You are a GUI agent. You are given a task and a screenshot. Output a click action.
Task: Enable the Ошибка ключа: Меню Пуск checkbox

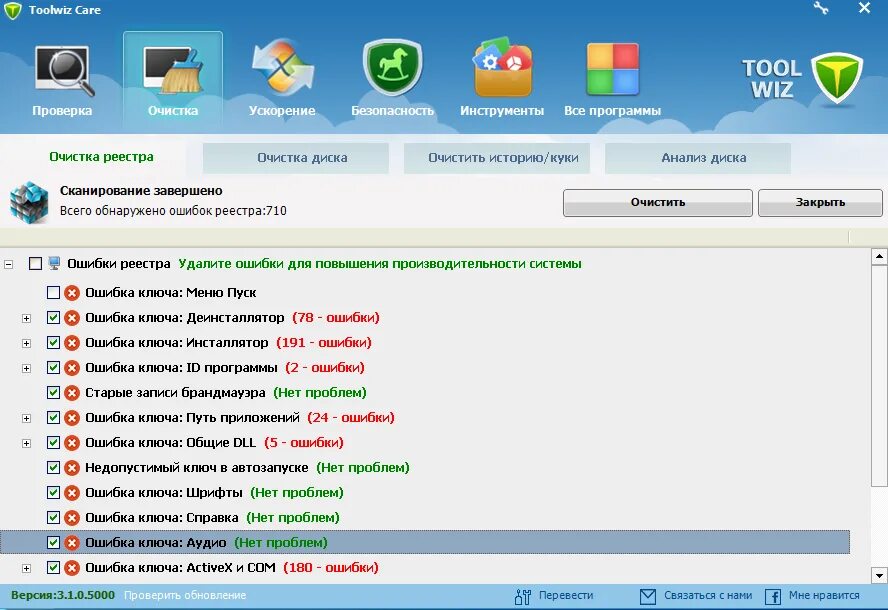point(53,292)
